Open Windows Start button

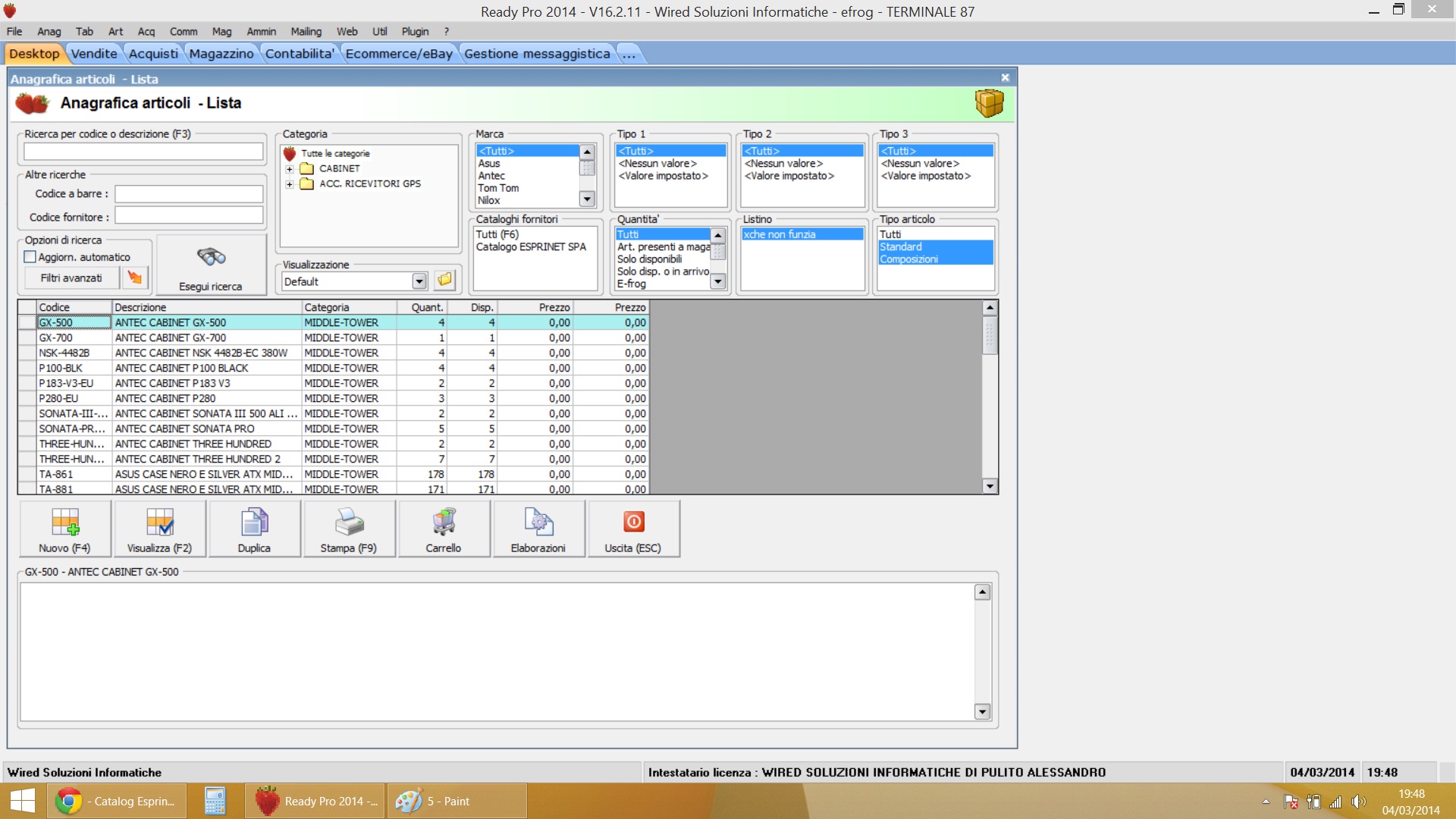click(x=23, y=801)
